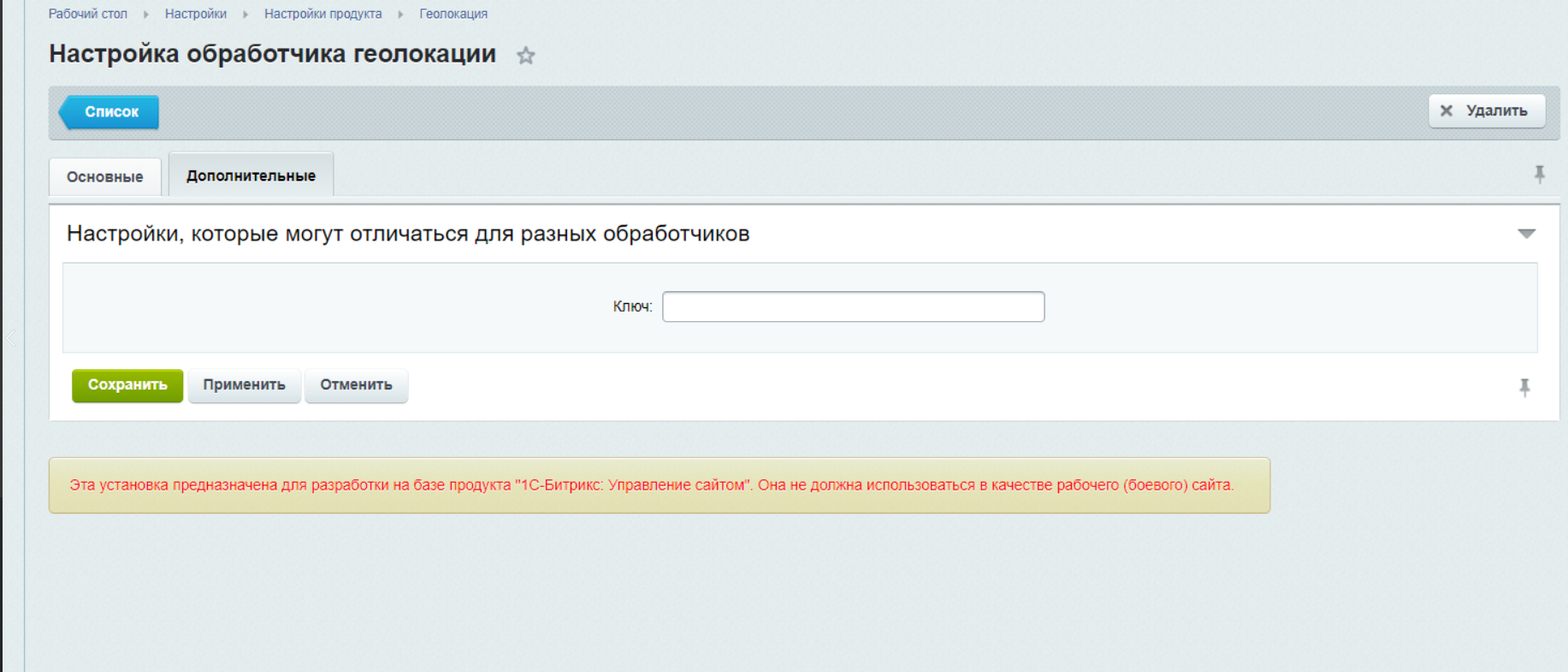This screenshot has height=672, width=1568.
Task: Open Геолокация breadcrumb link
Action: point(453,14)
